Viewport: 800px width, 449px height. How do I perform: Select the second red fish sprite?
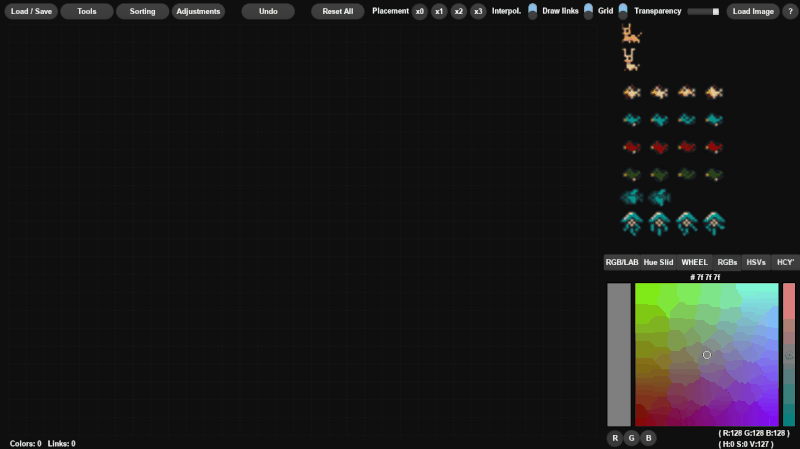click(x=659, y=147)
